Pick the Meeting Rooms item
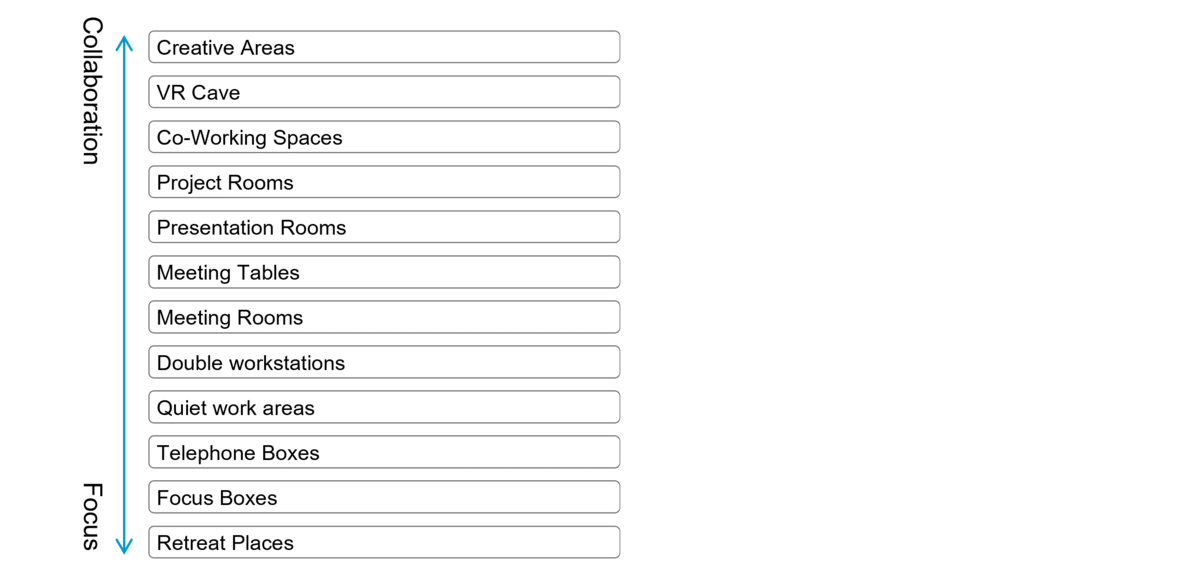The image size is (1200, 588). (384, 317)
